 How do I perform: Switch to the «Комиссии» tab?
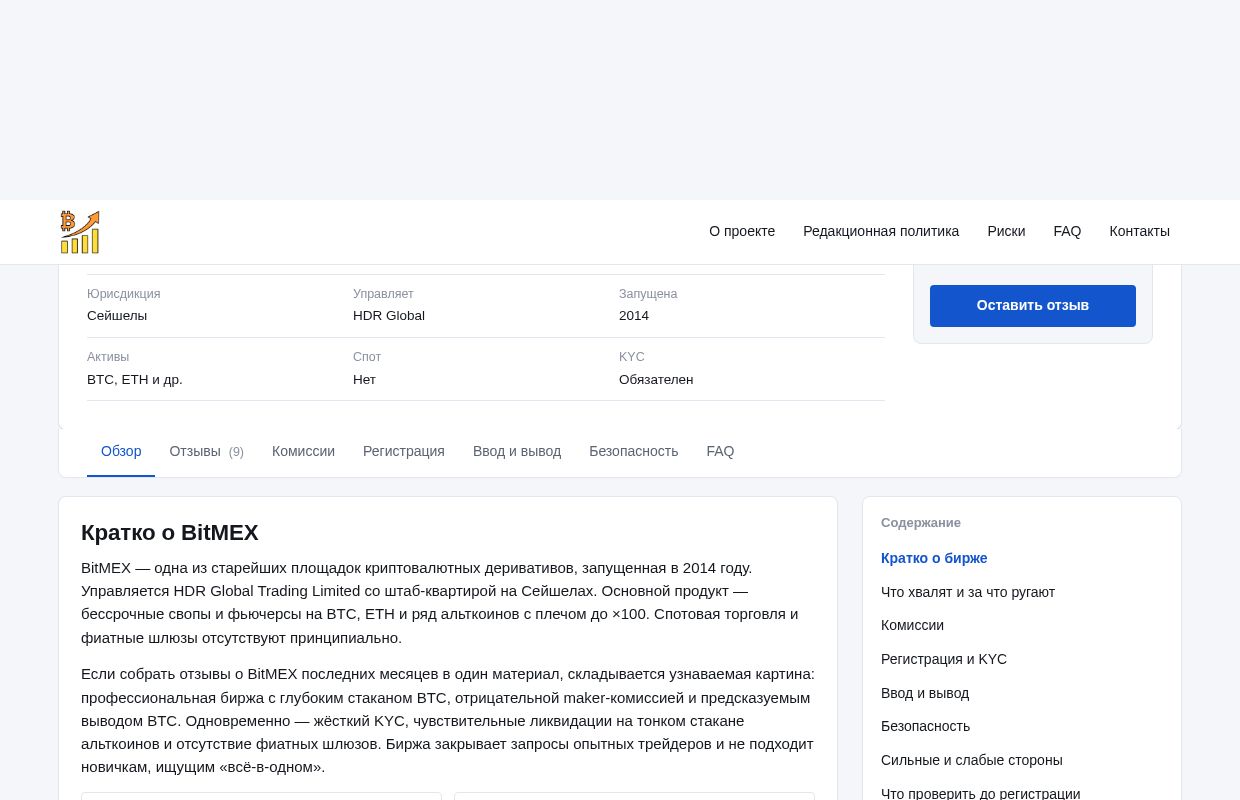point(303,452)
